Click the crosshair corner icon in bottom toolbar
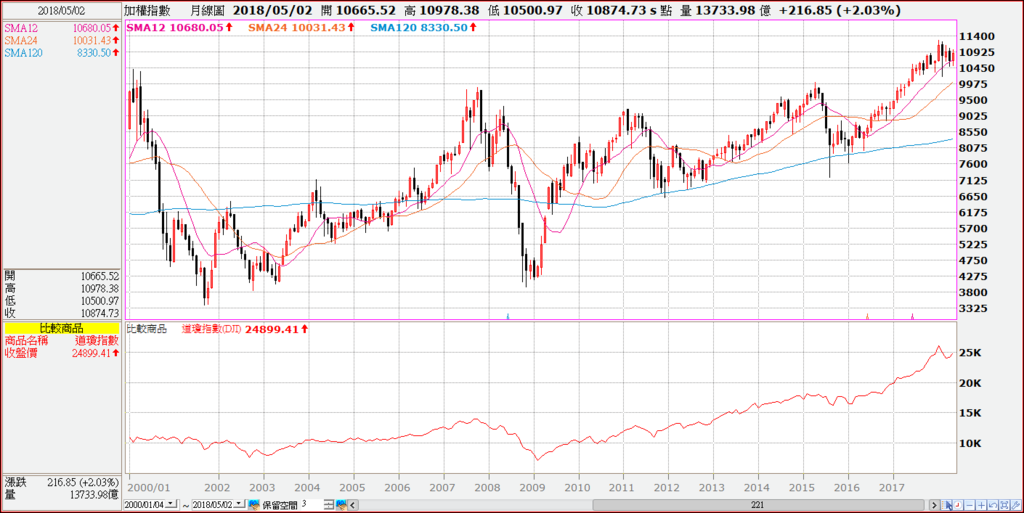 tap(957, 505)
